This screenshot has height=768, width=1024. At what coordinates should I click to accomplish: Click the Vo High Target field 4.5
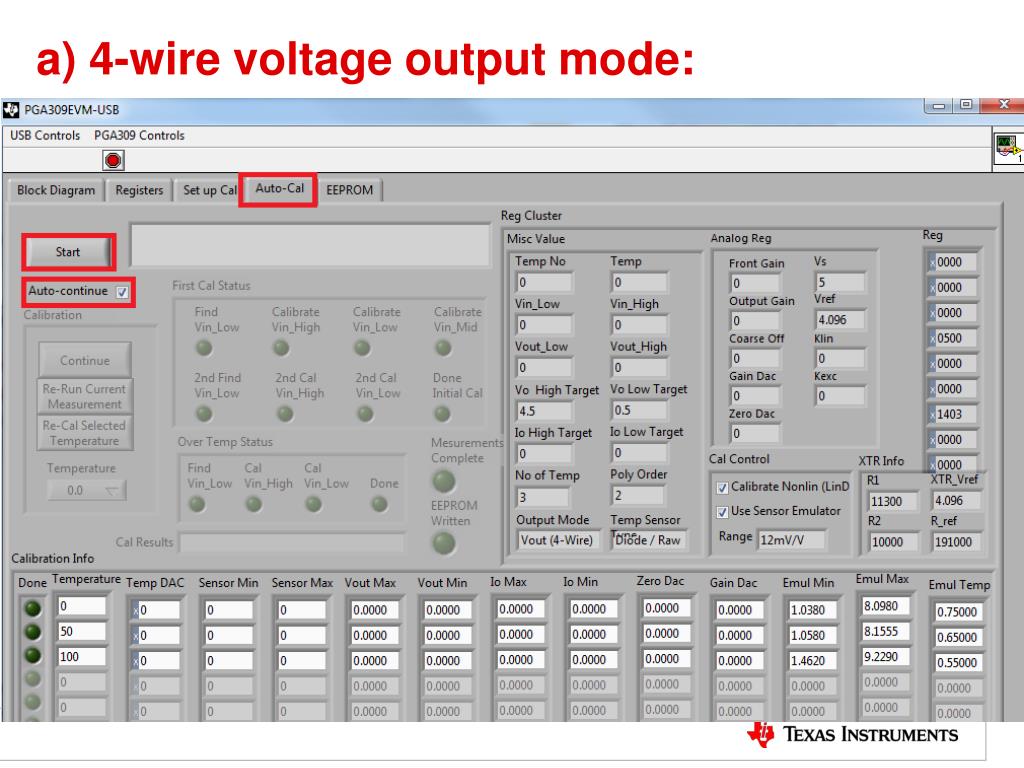pos(544,411)
